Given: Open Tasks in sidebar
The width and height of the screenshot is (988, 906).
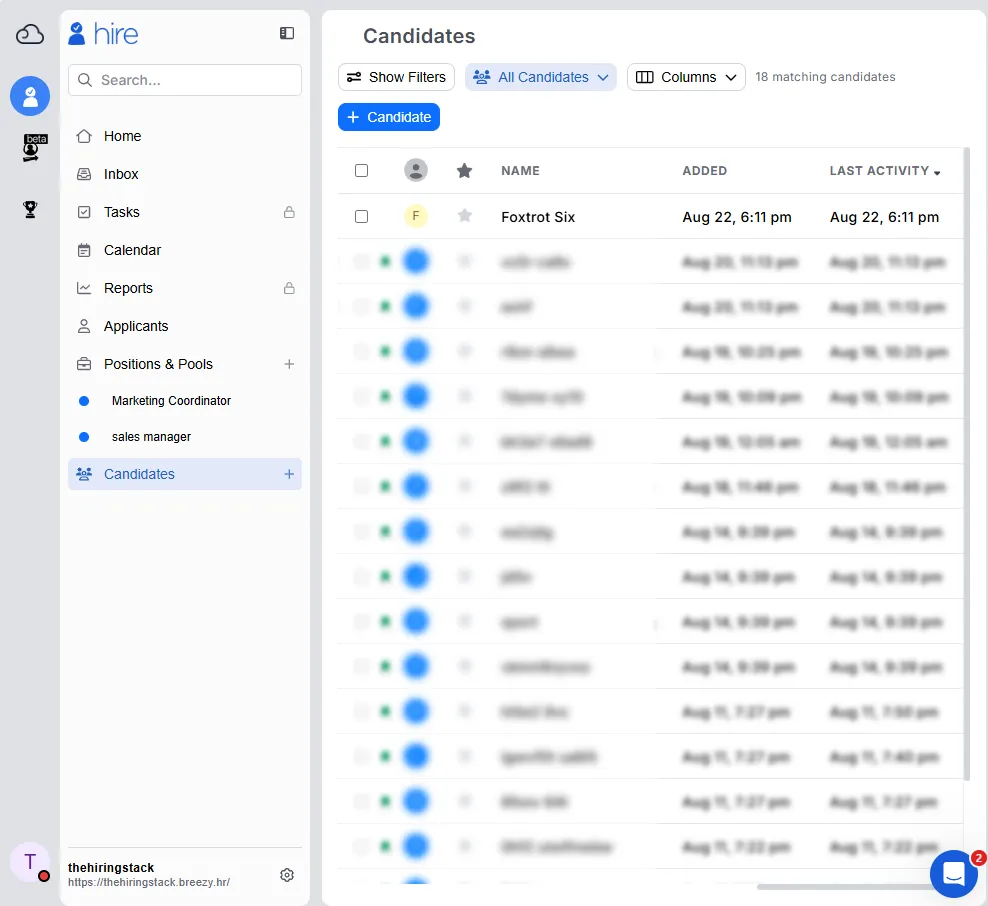Looking at the screenshot, I should 122,212.
